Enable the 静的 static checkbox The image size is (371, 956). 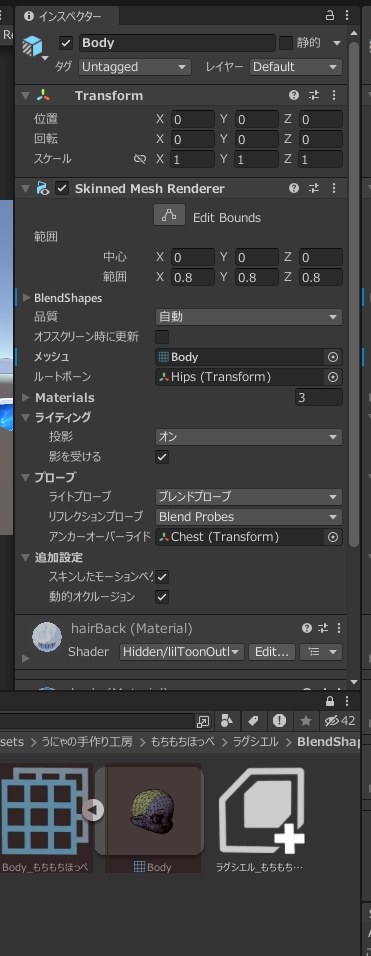pyautogui.click(x=286, y=43)
